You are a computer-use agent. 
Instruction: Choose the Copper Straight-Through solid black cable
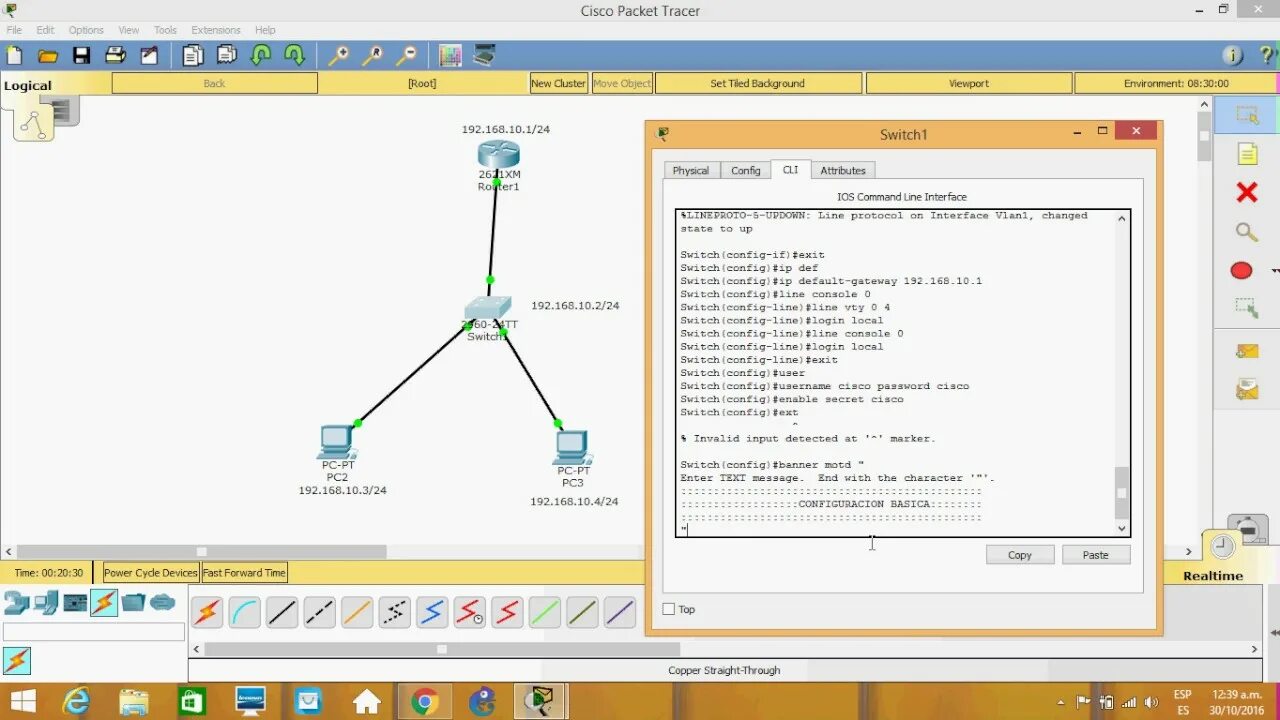pyautogui.click(x=282, y=612)
